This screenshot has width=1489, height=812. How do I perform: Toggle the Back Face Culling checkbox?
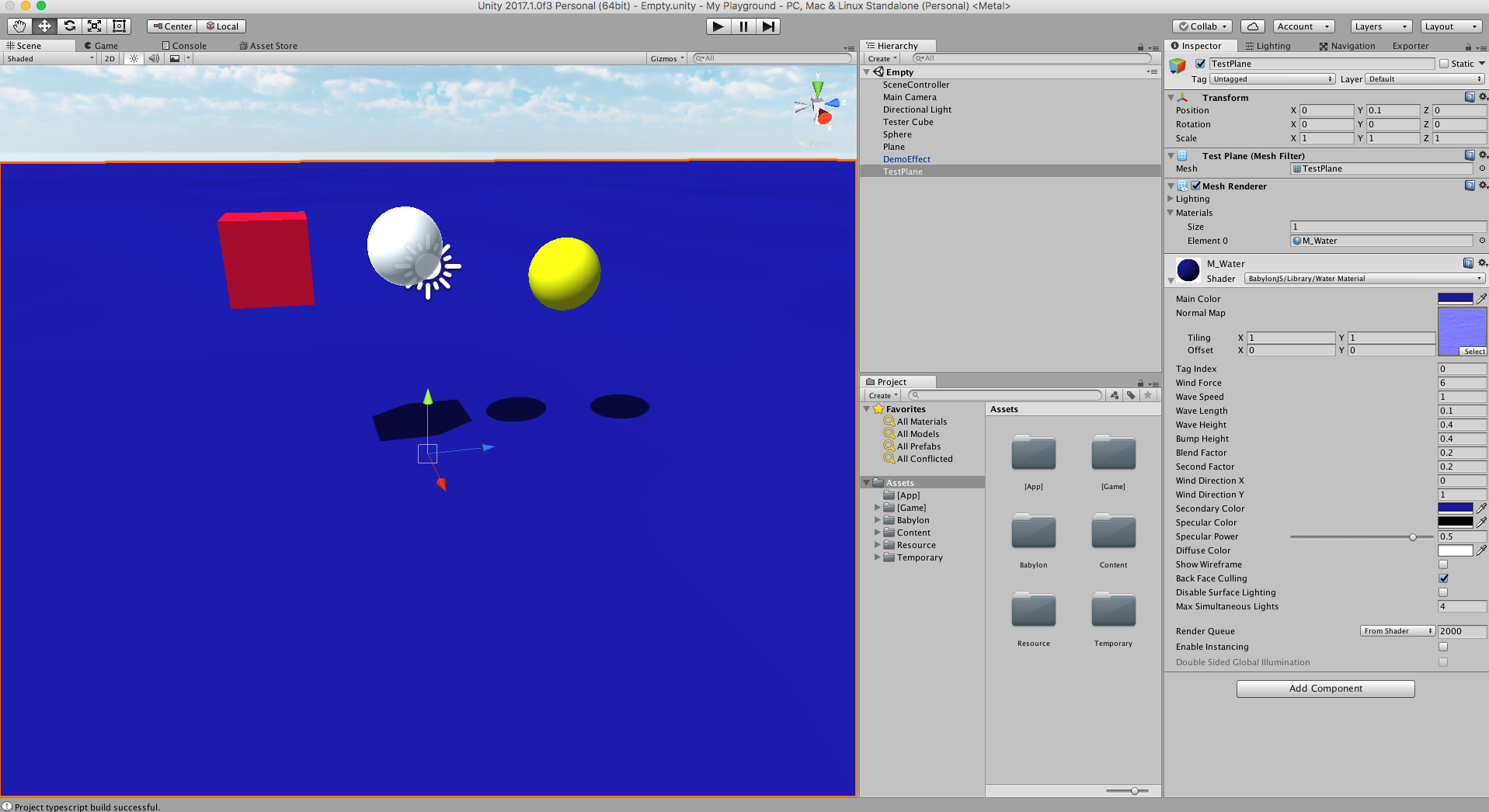1443,578
